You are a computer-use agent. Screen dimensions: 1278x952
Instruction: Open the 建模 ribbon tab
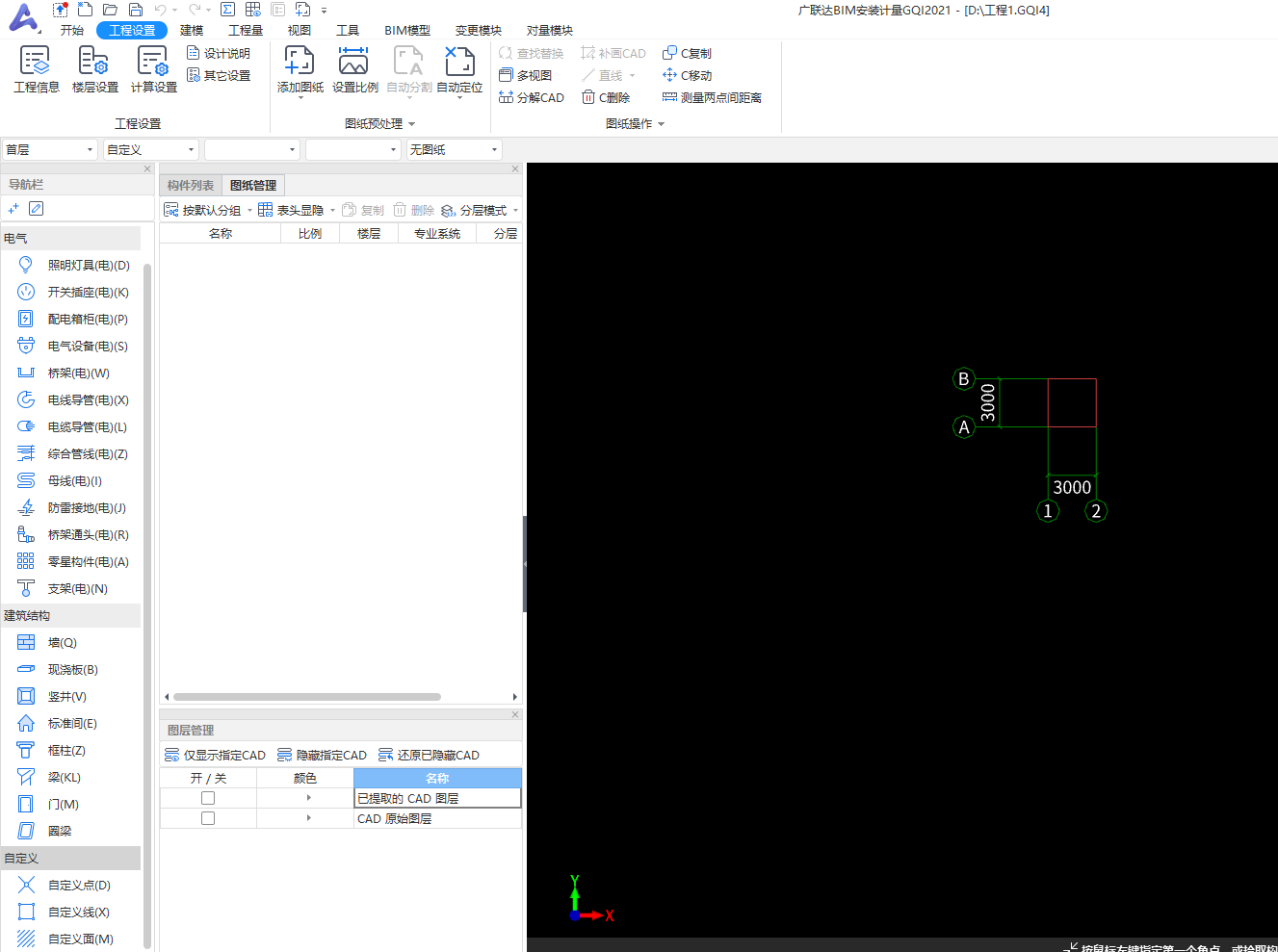pyautogui.click(x=192, y=30)
